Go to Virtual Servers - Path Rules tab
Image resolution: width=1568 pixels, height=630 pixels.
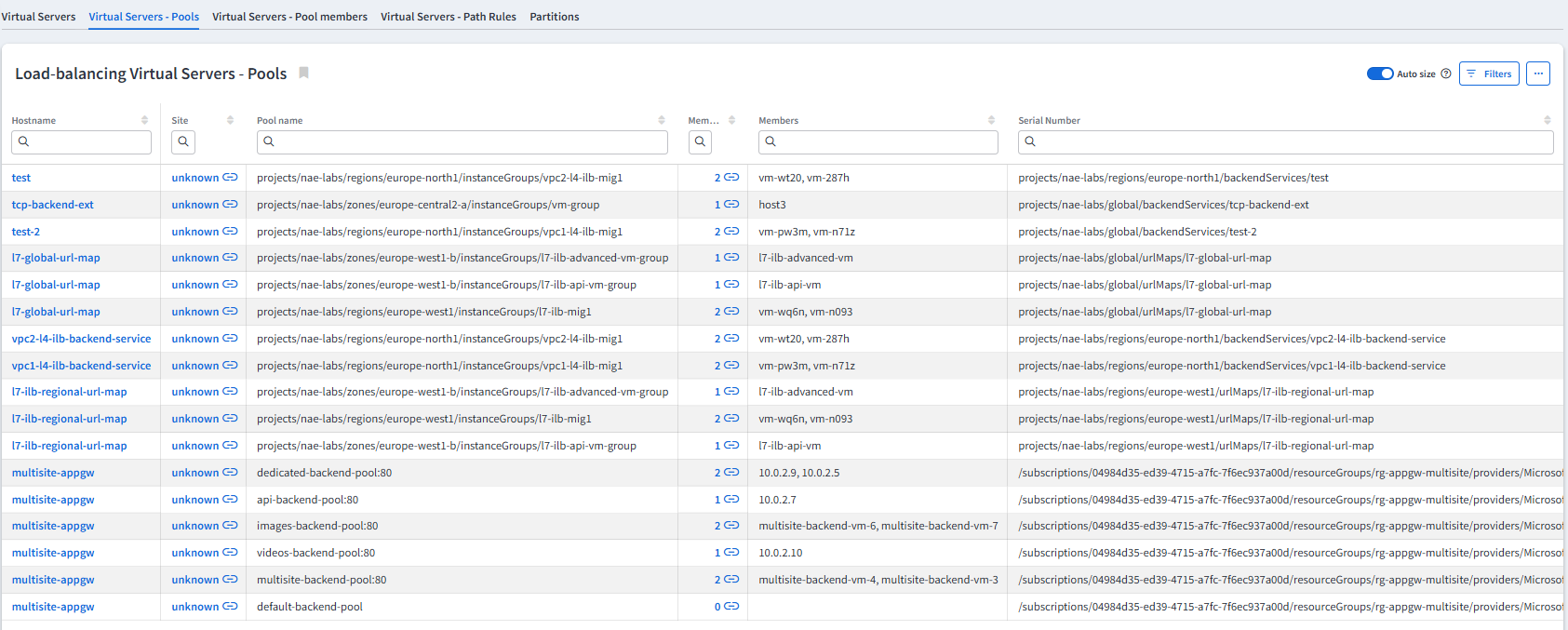click(x=448, y=17)
